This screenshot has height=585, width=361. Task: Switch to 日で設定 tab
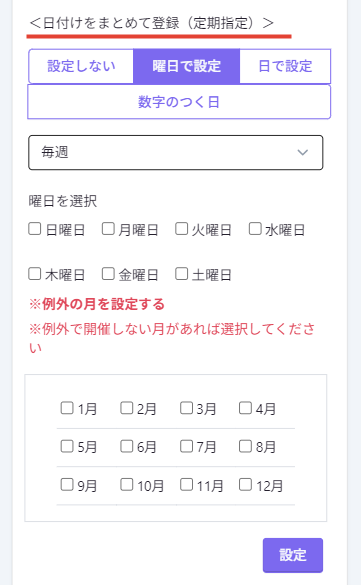point(285,66)
